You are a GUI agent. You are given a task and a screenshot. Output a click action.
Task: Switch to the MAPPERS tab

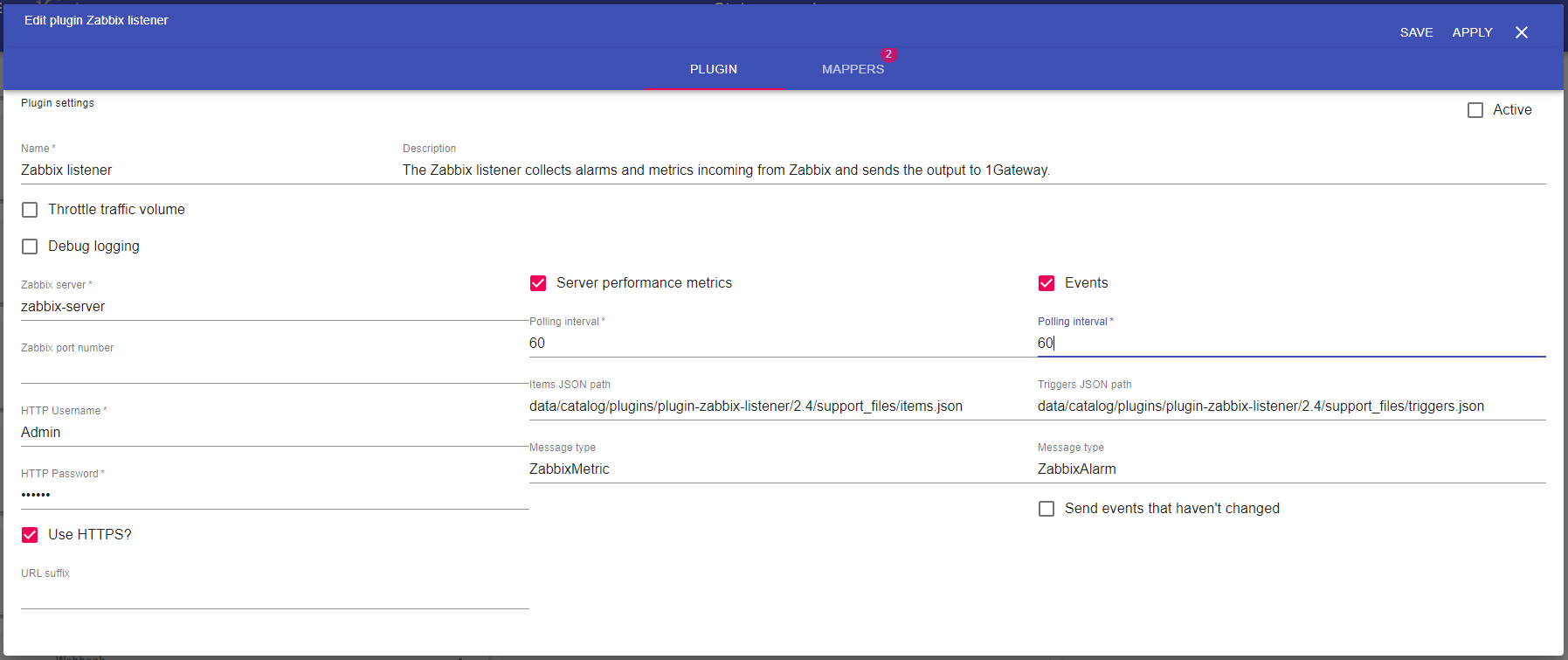853,69
